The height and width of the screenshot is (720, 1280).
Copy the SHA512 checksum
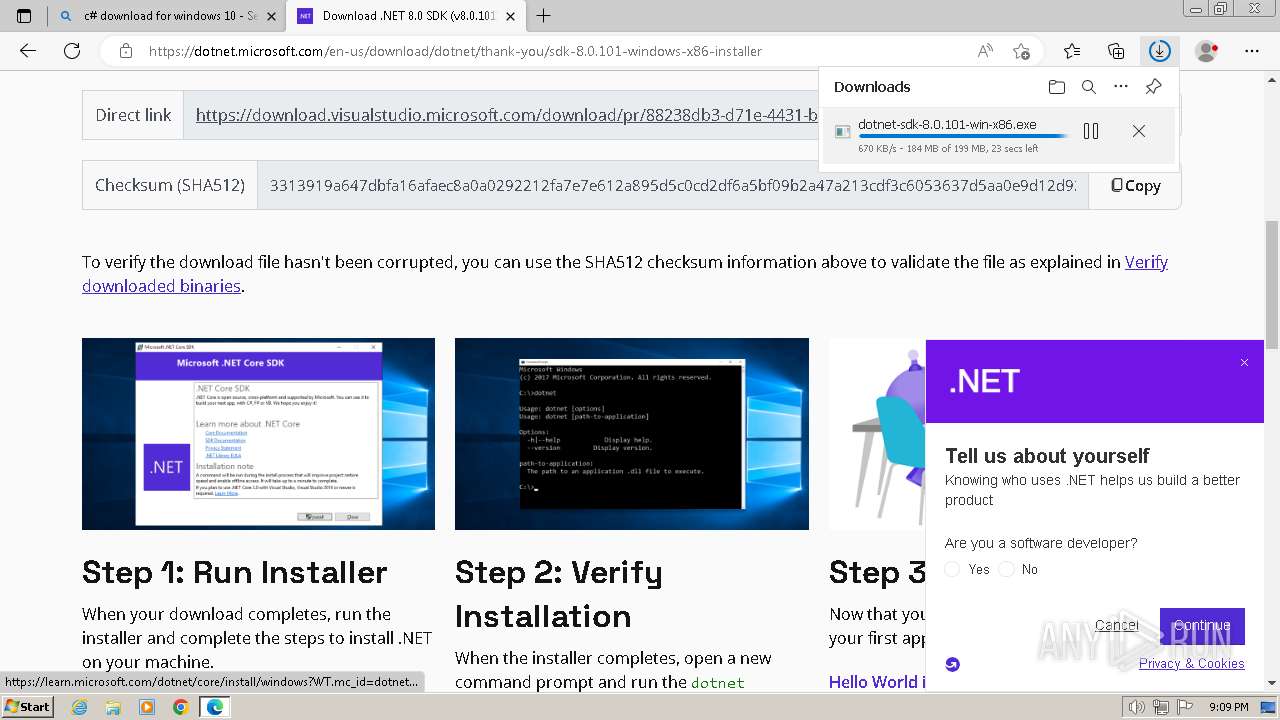(x=1136, y=185)
